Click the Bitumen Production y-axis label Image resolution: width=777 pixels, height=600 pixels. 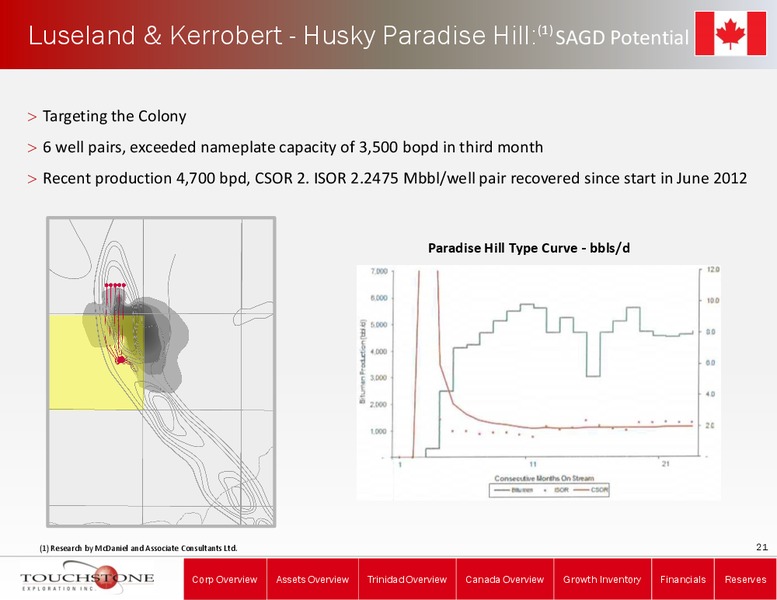[x=363, y=361]
